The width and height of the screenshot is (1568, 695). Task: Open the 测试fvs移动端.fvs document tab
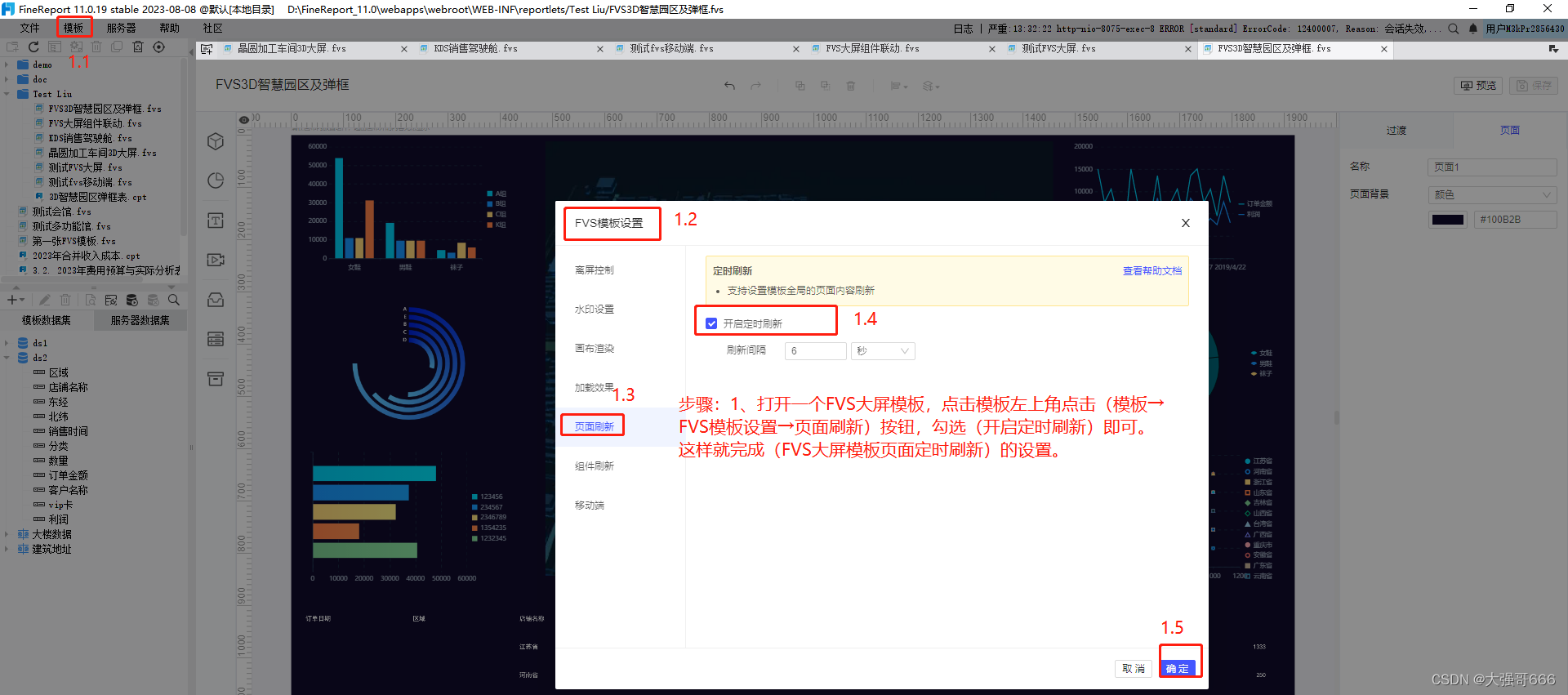coord(671,49)
